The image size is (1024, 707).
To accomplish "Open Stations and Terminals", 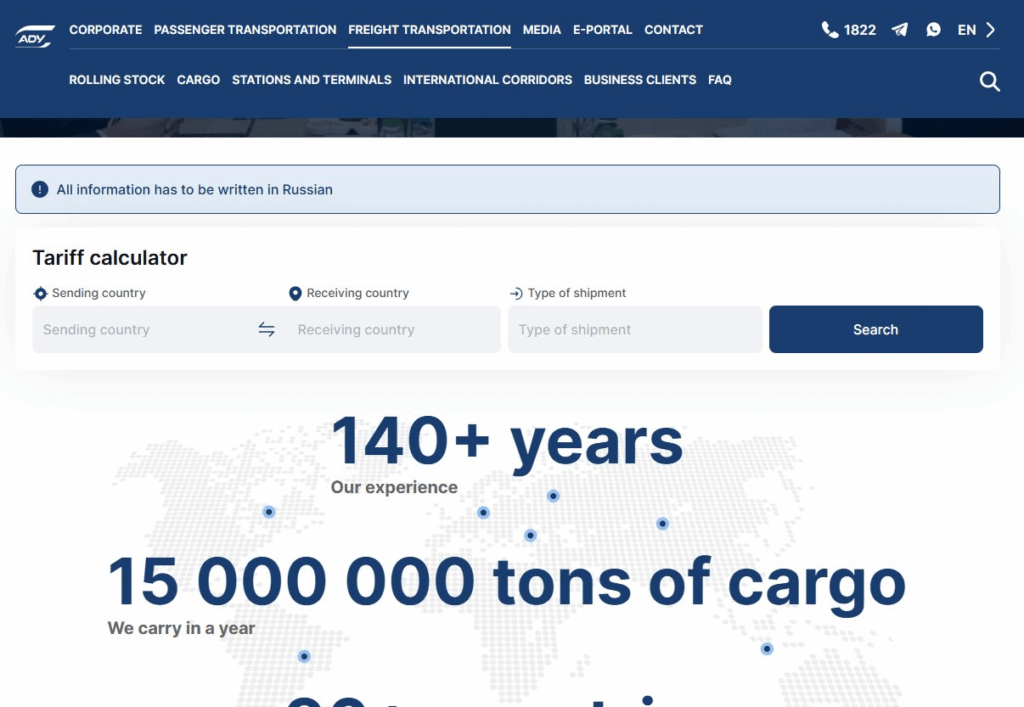I will pyautogui.click(x=312, y=80).
